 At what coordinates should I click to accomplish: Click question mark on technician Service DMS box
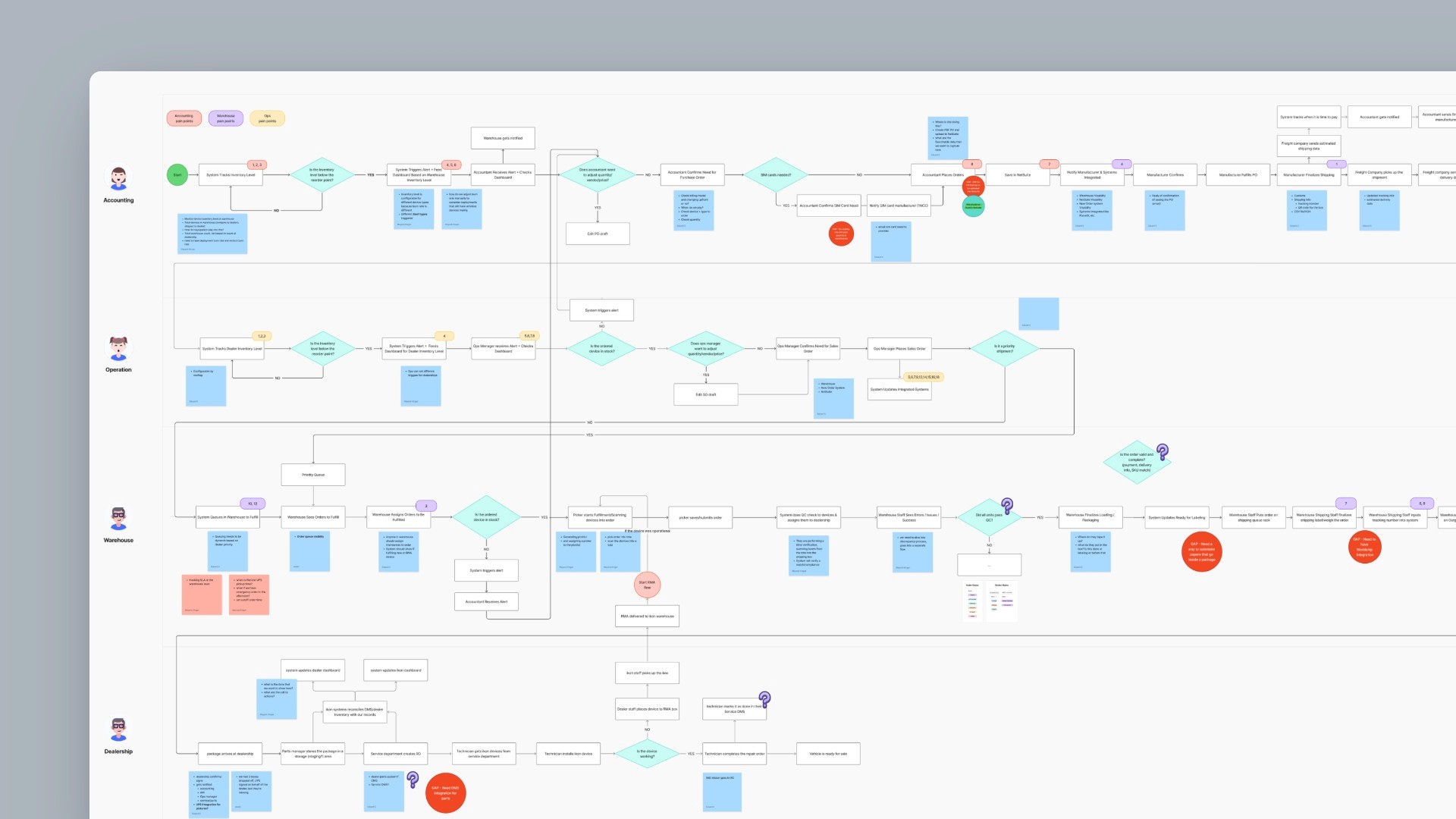coord(764,698)
